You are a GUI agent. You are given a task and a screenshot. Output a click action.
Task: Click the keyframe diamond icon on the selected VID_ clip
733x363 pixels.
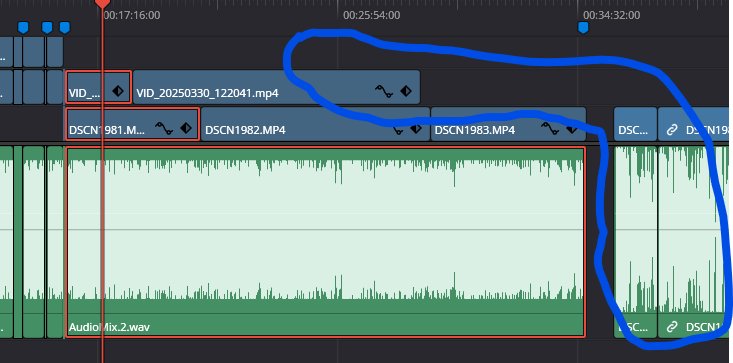pyautogui.click(x=118, y=91)
